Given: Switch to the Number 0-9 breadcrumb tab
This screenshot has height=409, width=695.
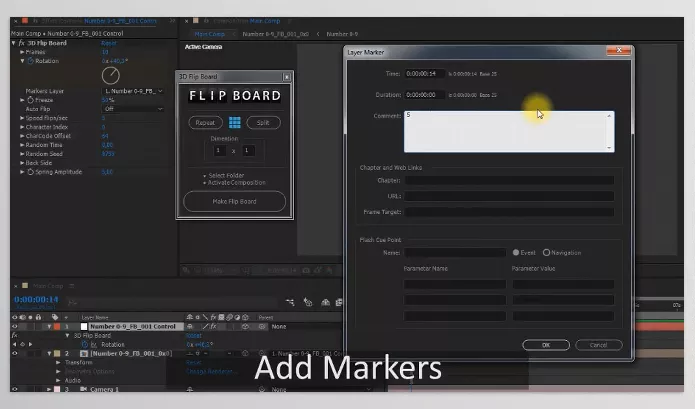Looking at the screenshot, I should [x=342, y=34].
